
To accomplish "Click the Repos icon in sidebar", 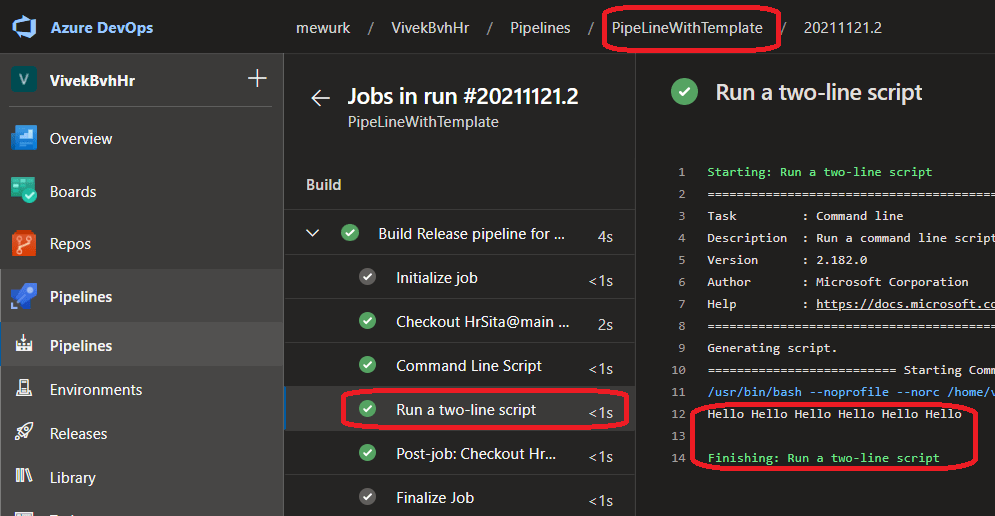I will (24, 243).
